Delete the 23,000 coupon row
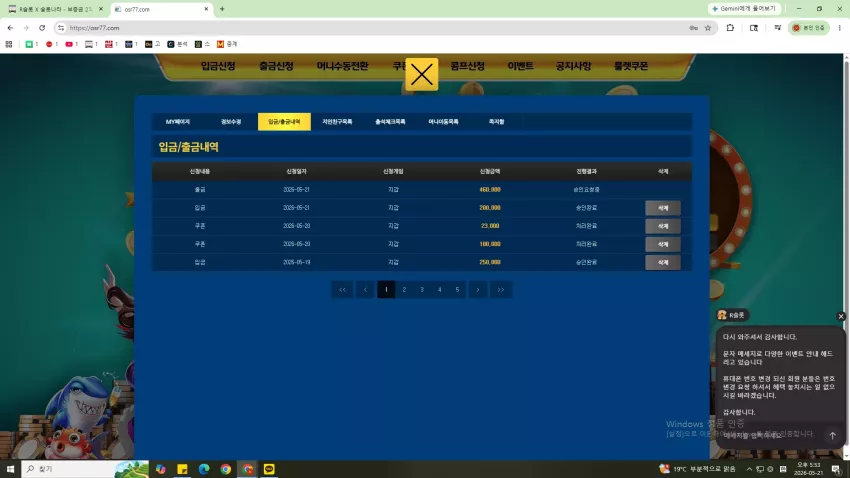The width and height of the screenshot is (850, 478). coord(662,226)
